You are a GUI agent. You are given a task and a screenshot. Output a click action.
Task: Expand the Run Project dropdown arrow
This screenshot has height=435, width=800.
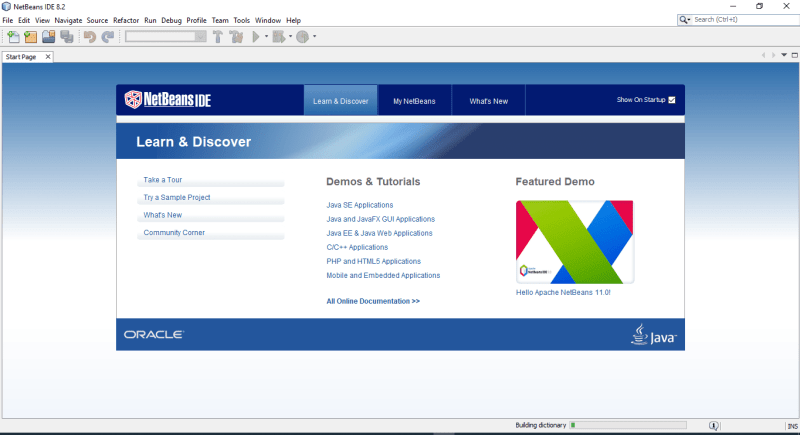(x=266, y=36)
